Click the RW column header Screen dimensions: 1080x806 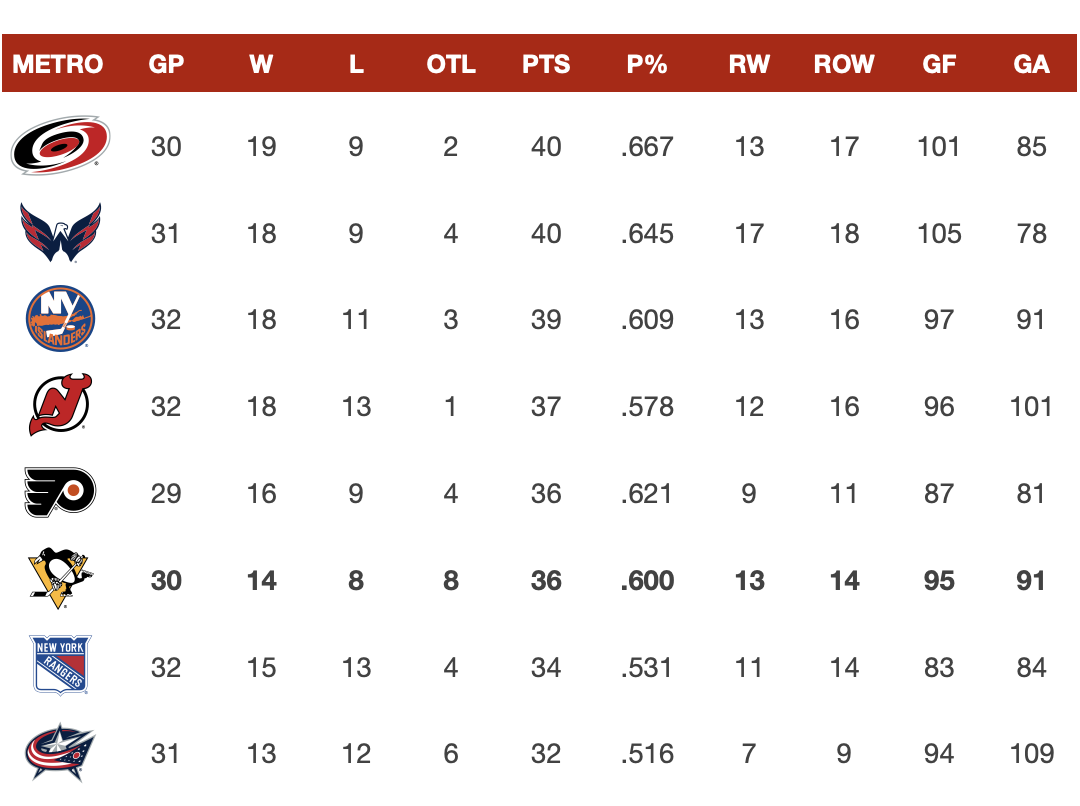[749, 64]
